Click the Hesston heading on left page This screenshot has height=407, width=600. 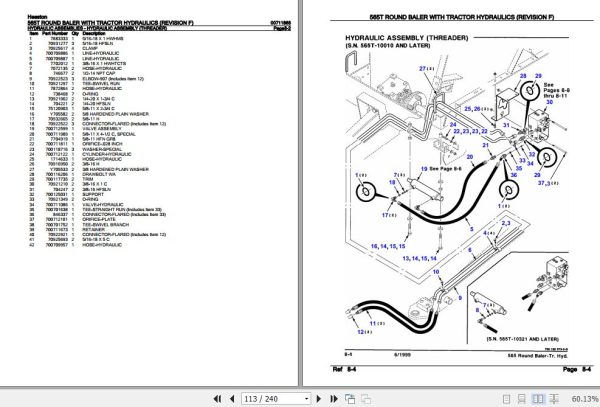click(38, 17)
